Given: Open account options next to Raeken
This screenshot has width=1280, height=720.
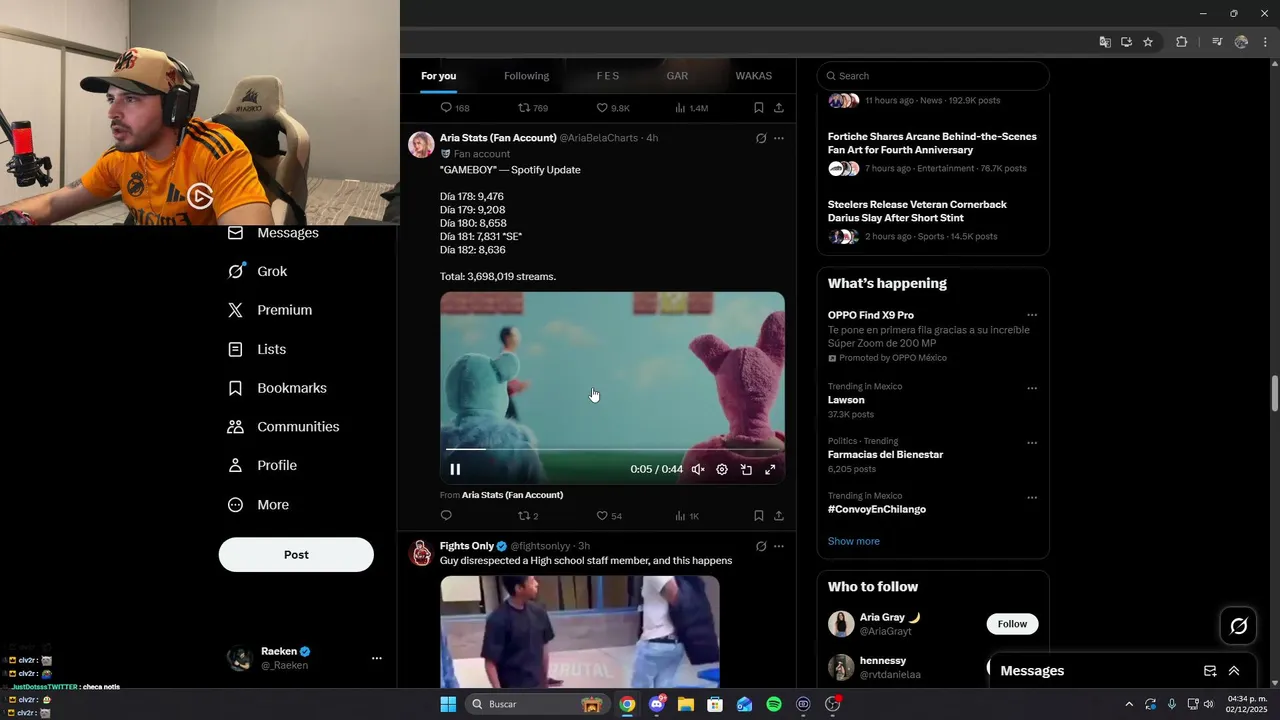Looking at the screenshot, I should (x=377, y=658).
